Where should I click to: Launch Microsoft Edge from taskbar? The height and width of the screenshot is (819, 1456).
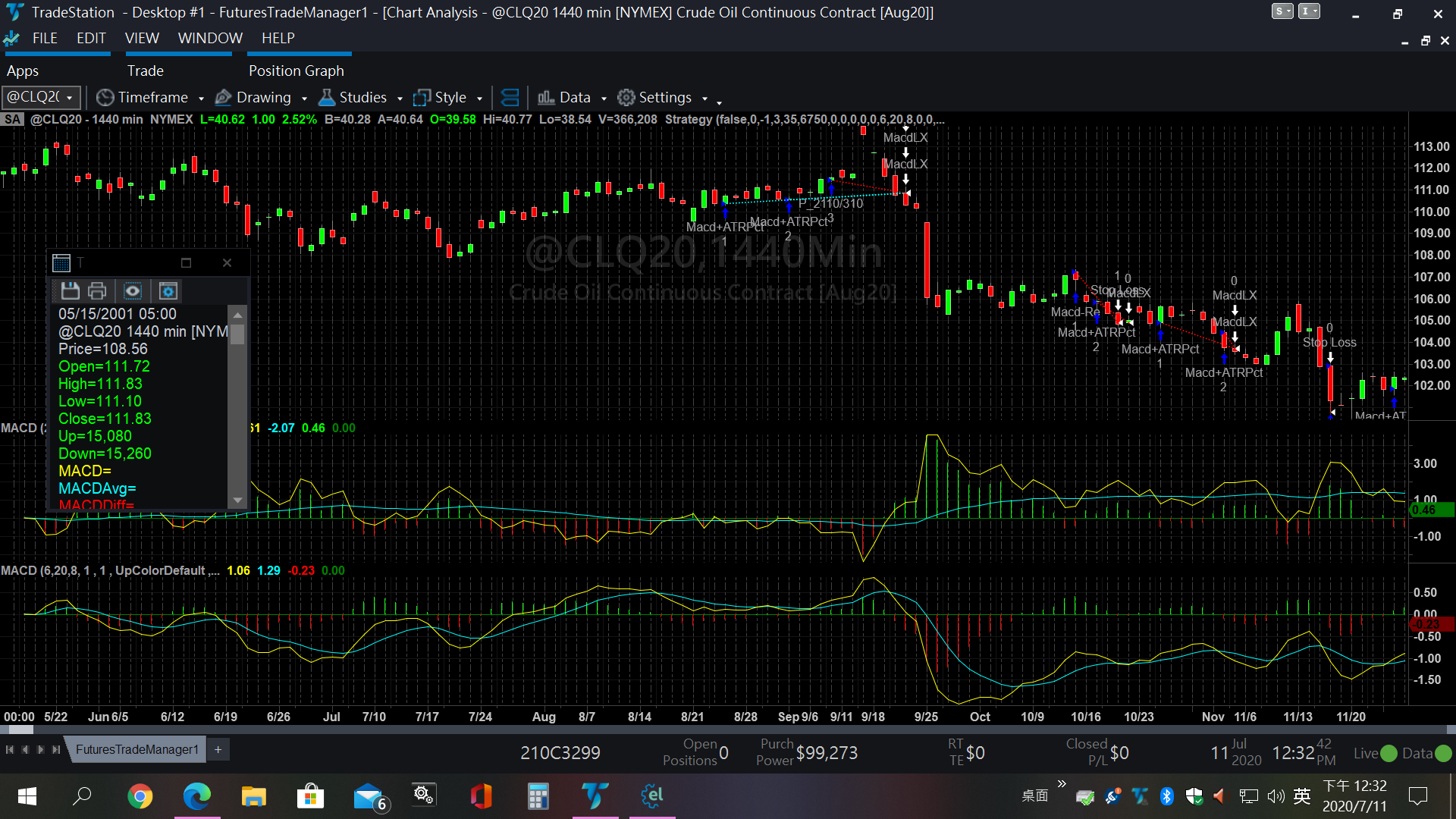point(197,796)
